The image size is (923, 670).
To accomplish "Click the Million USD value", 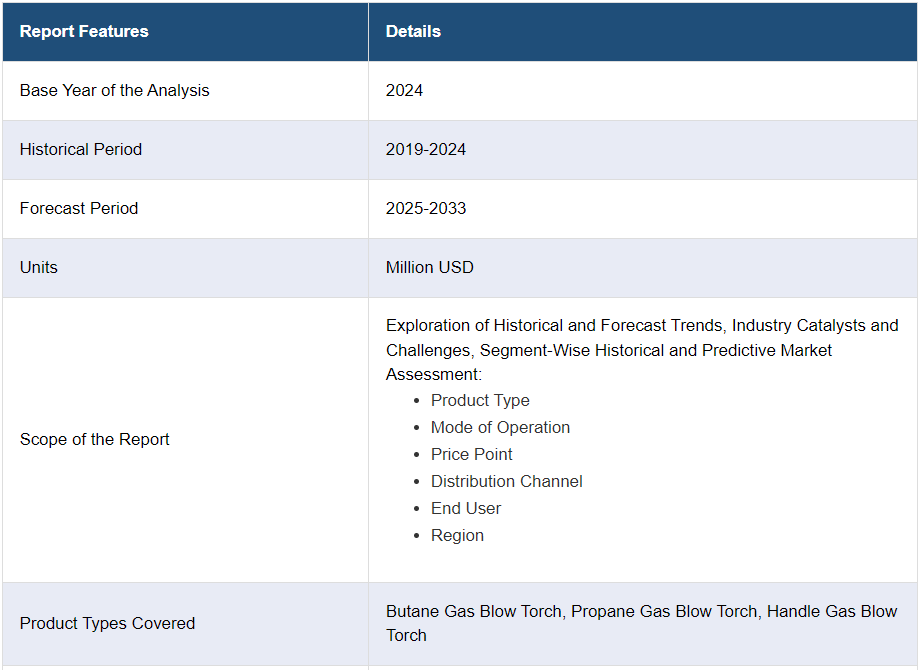I will click(x=430, y=267).
